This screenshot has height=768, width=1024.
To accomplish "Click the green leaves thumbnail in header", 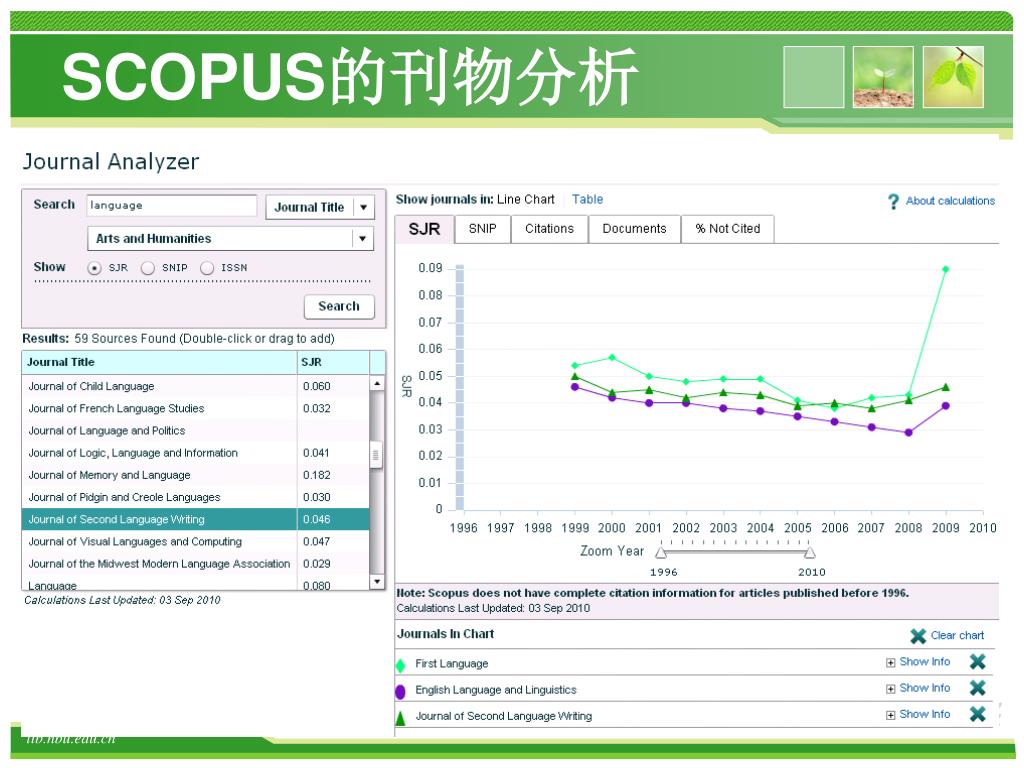I will coord(953,77).
